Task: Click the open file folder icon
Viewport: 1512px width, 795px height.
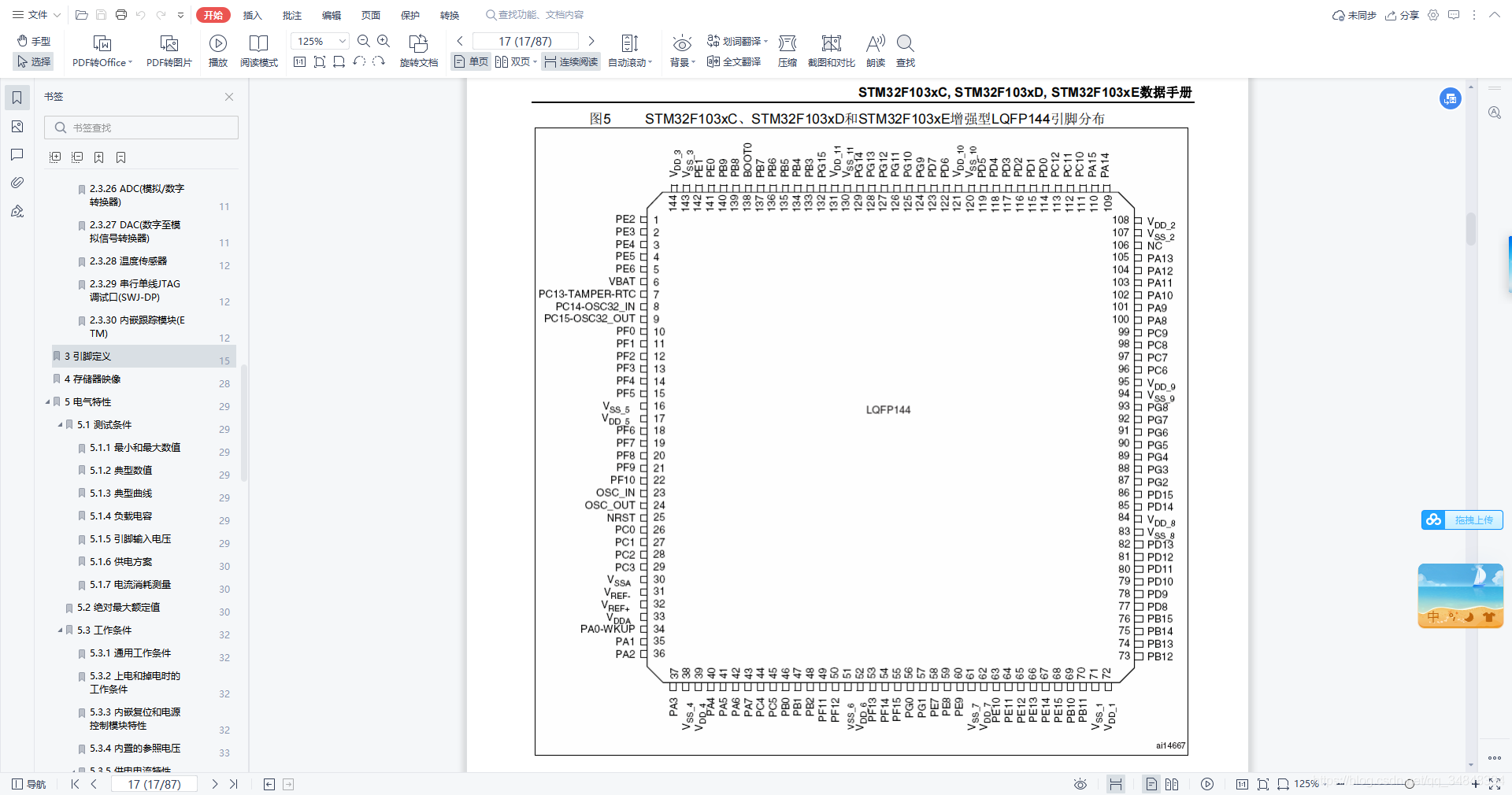Action: pos(81,15)
